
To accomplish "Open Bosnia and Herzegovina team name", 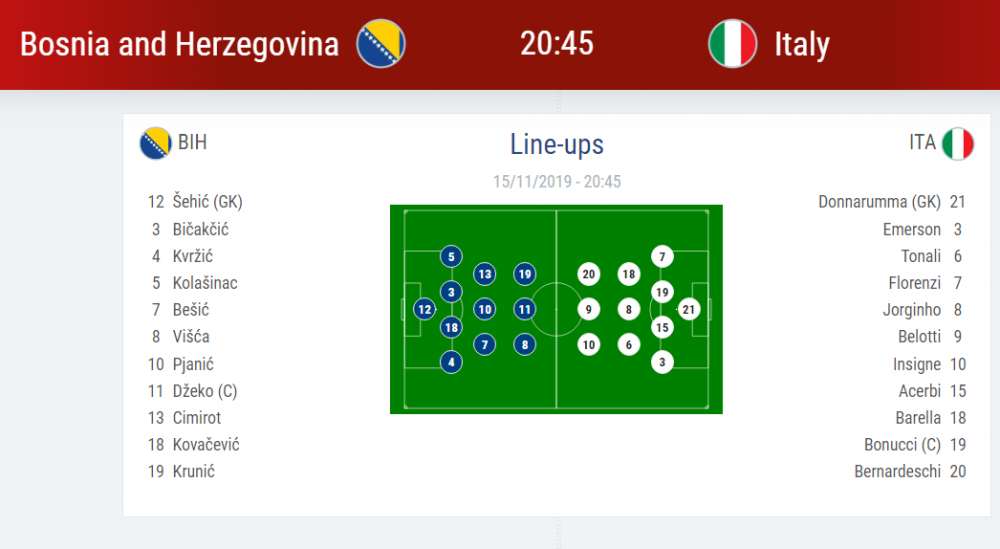I will (179, 44).
